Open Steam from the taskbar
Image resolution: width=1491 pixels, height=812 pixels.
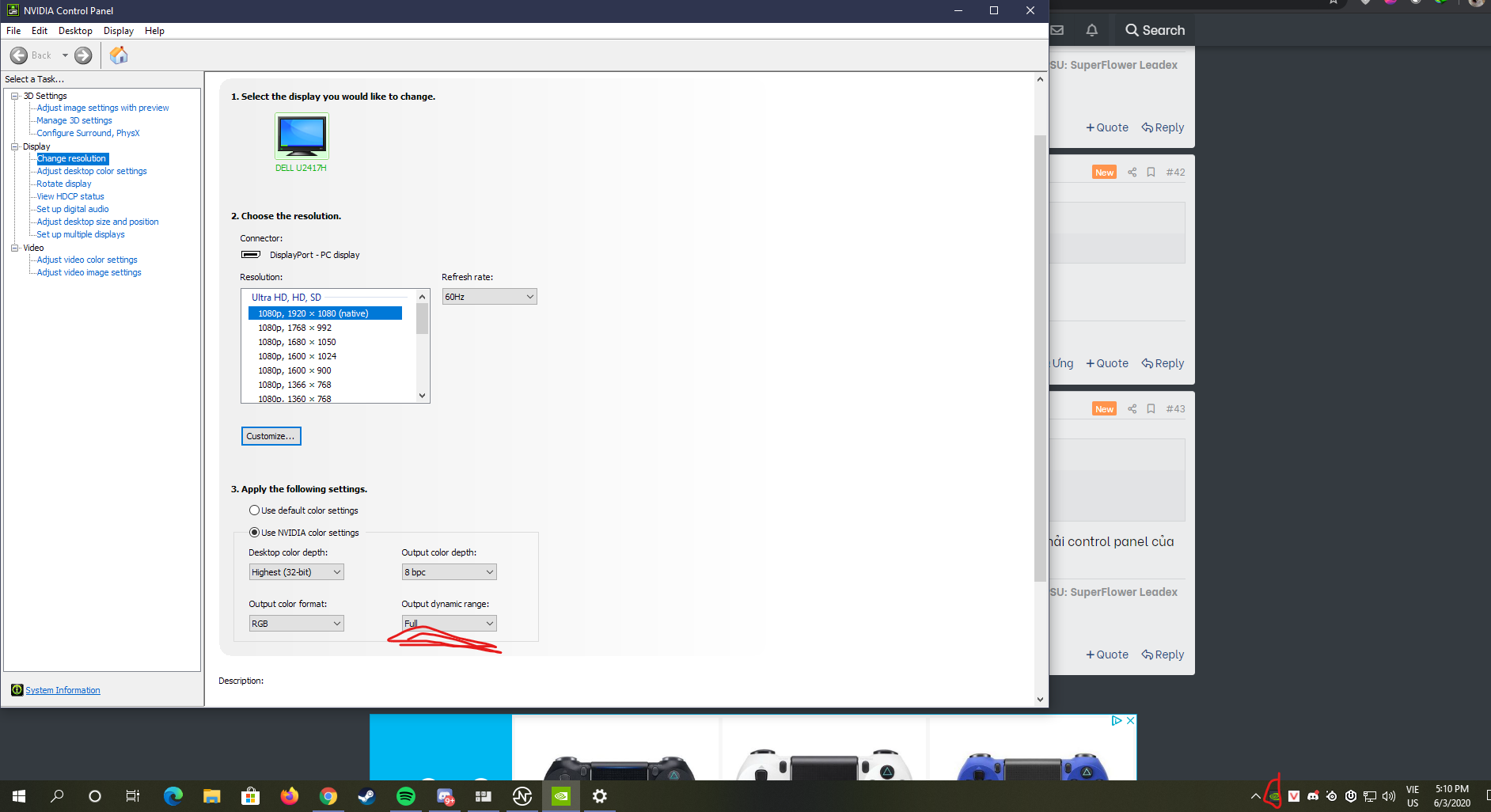pyautogui.click(x=366, y=796)
